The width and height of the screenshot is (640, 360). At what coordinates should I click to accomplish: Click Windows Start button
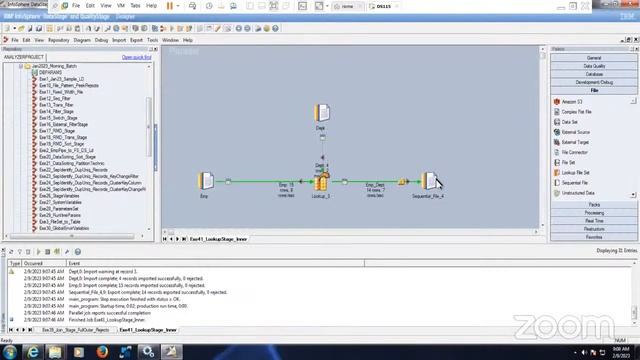(10, 351)
